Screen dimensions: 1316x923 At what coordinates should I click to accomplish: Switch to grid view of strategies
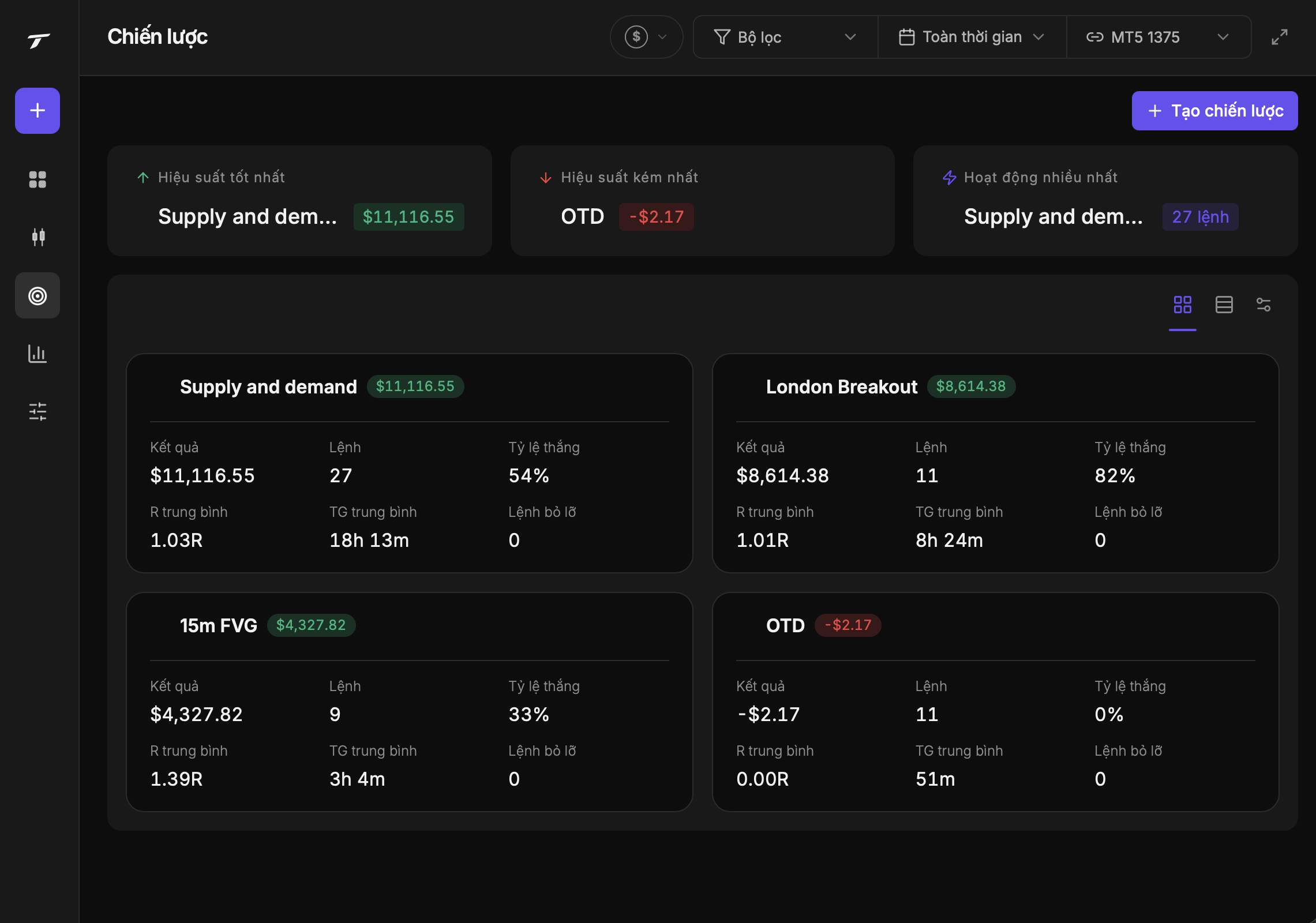1182,304
